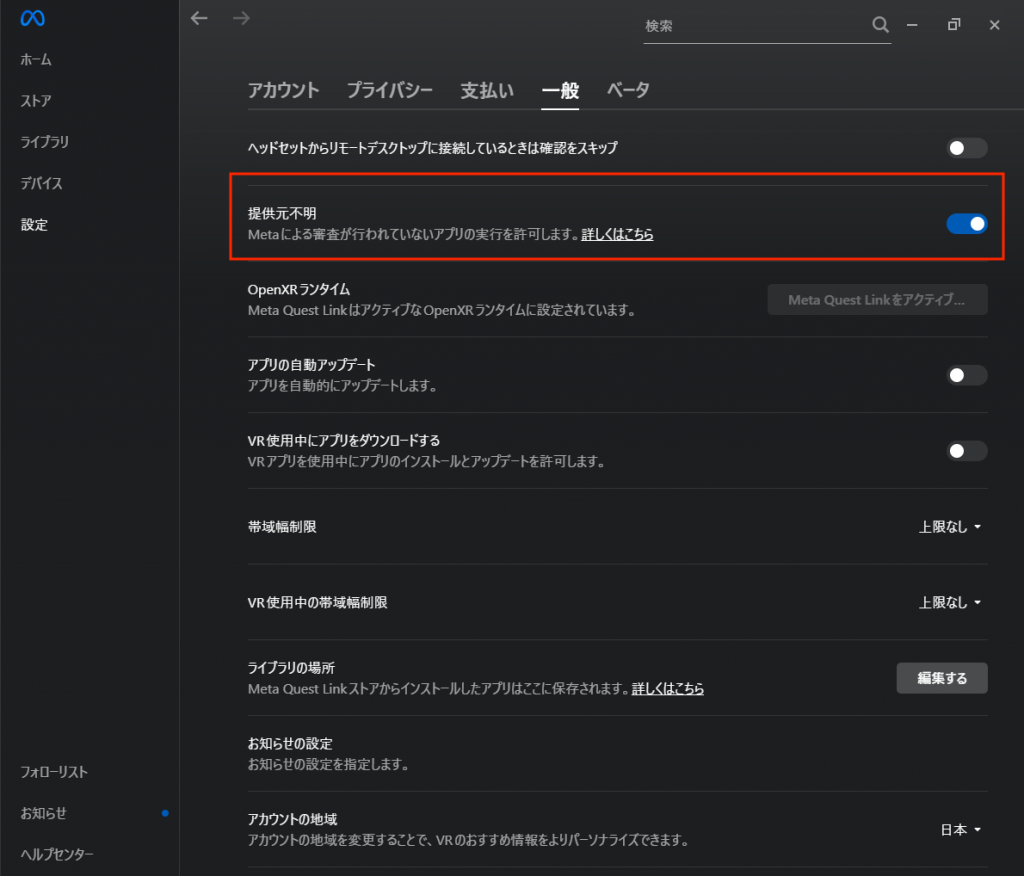Maximize the application window
The height and width of the screenshot is (876, 1024).
click(x=954, y=25)
